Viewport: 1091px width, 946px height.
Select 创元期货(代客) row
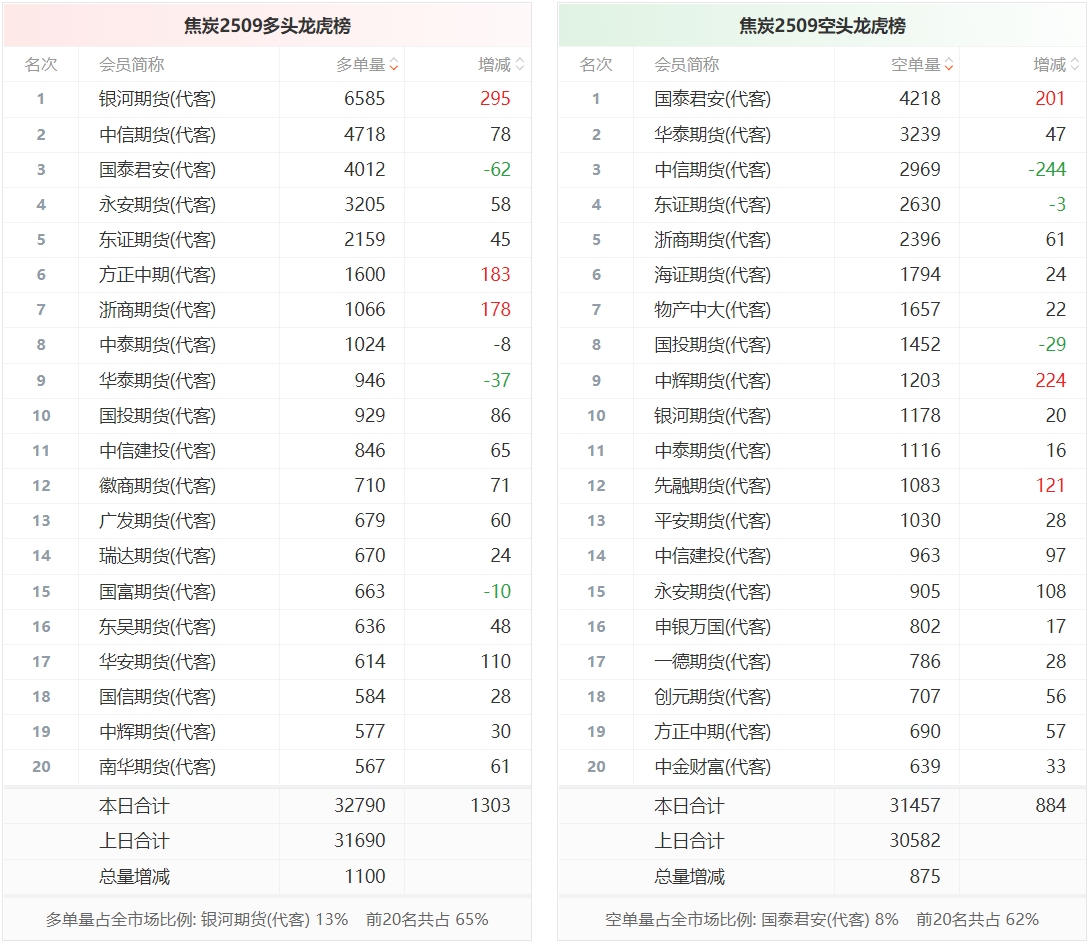(822, 696)
